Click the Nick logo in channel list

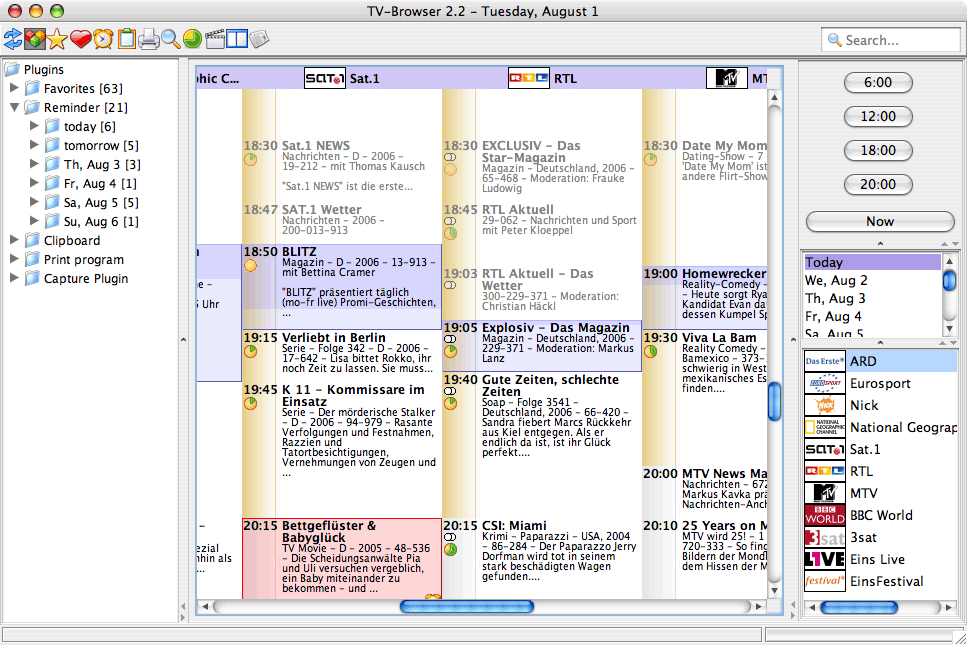tap(825, 405)
